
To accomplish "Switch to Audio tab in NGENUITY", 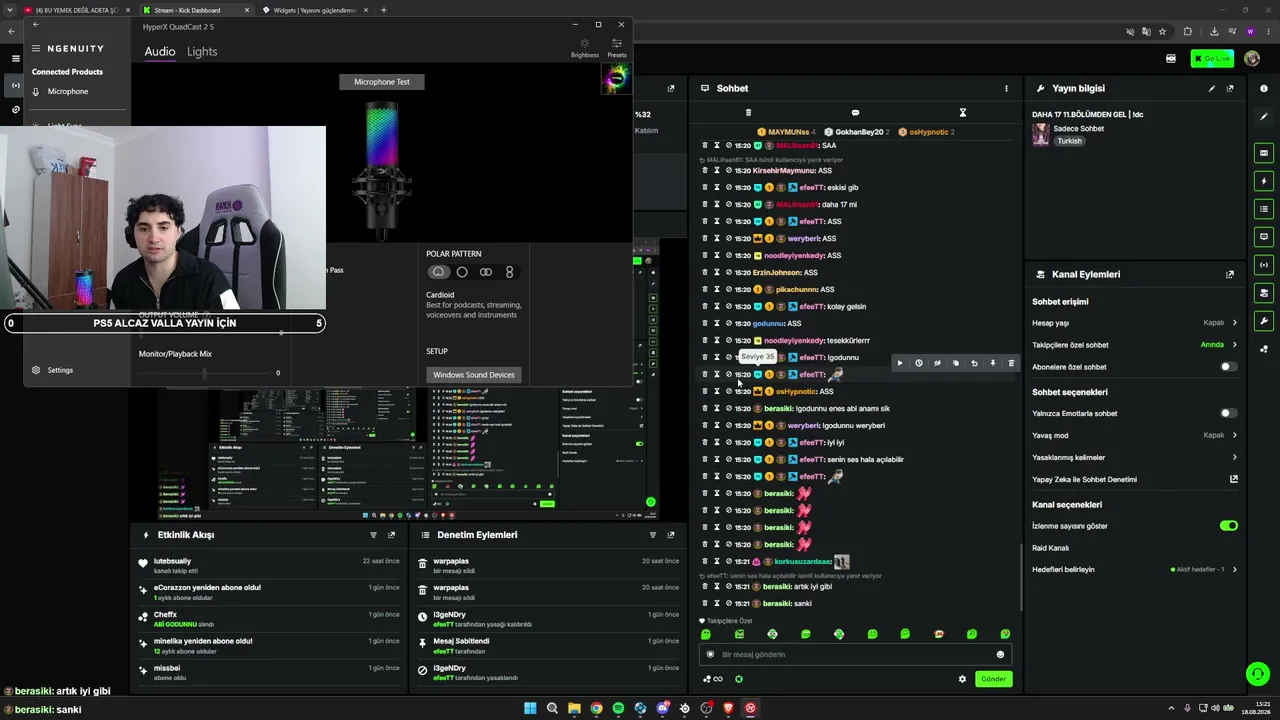I will click(x=159, y=52).
